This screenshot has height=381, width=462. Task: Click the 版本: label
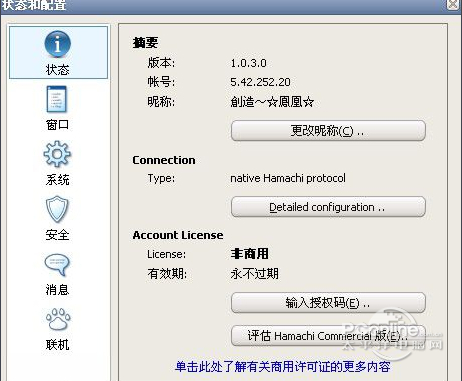[161, 63]
